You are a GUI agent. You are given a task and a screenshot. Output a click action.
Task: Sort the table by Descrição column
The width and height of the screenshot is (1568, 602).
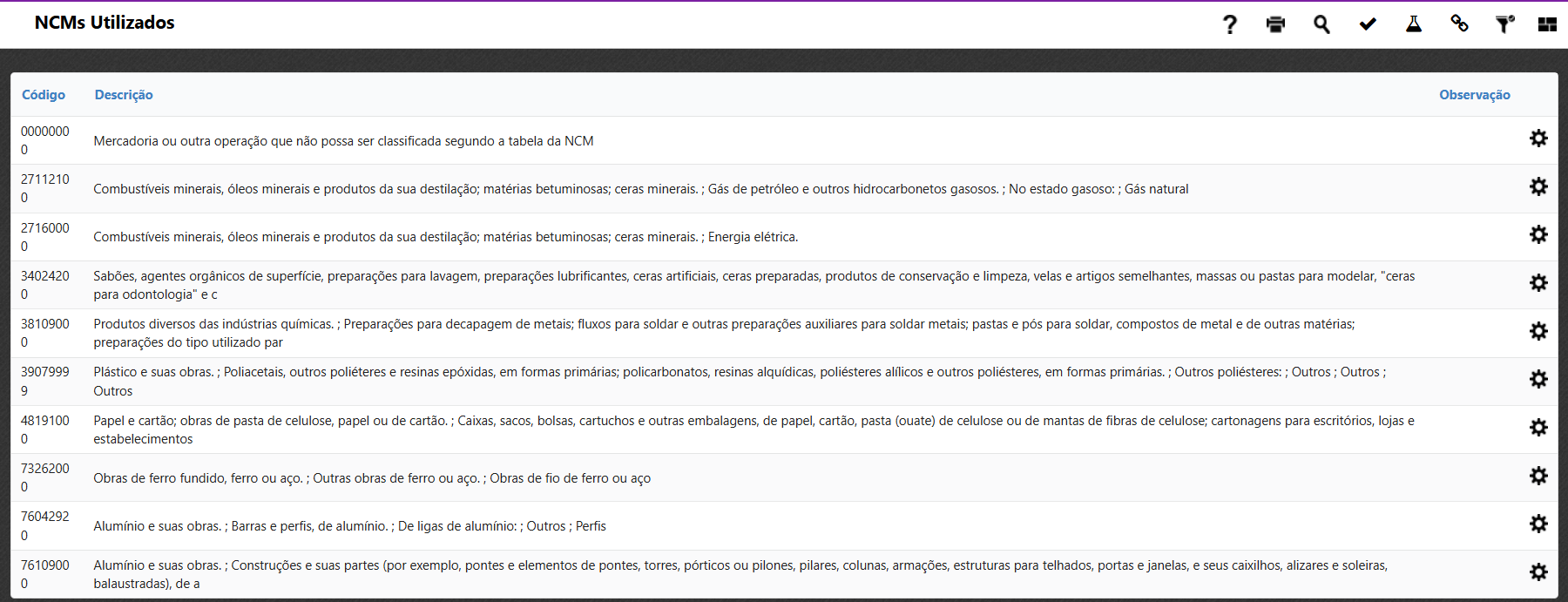pyautogui.click(x=124, y=95)
